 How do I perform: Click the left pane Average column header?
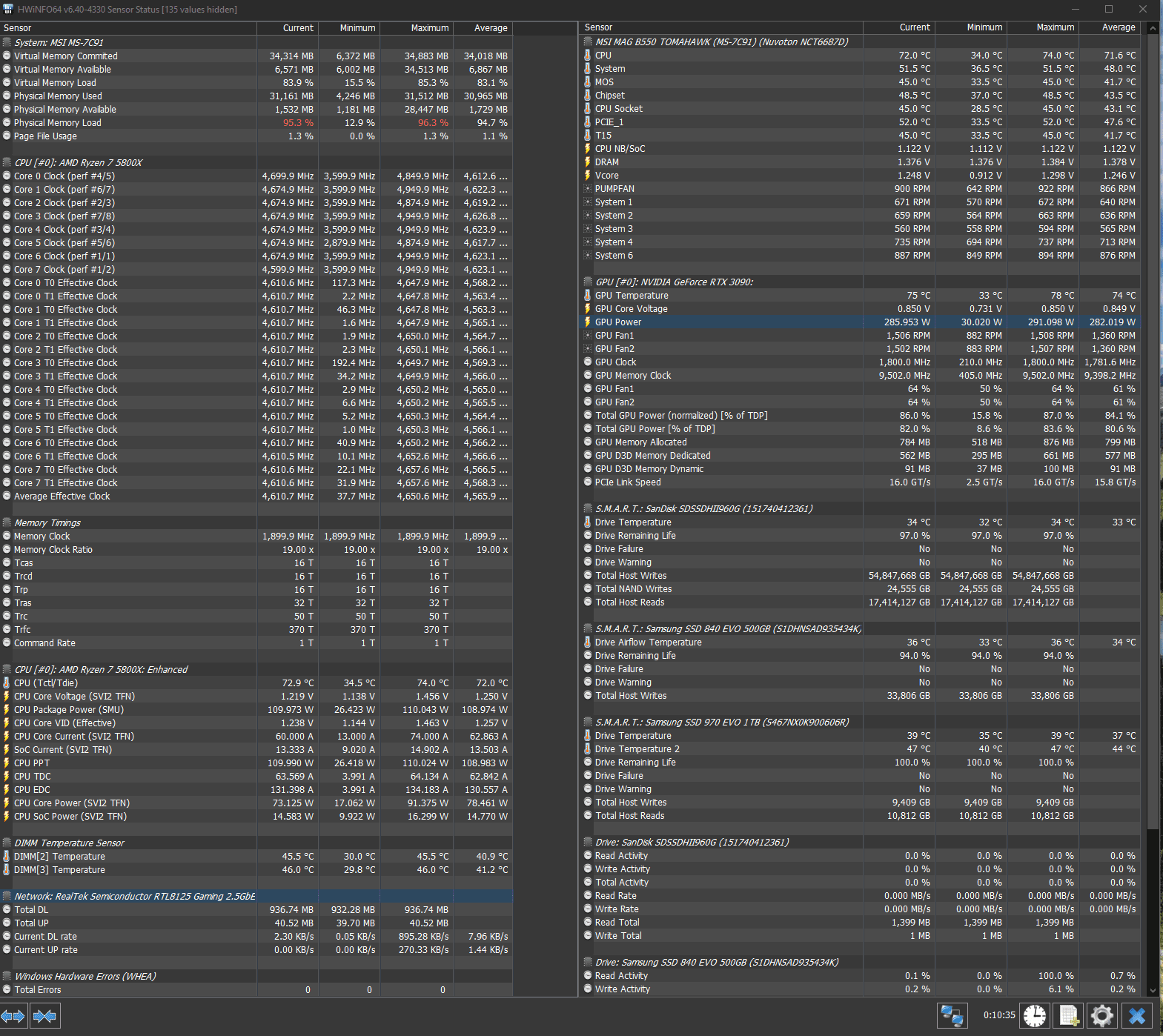click(x=483, y=27)
